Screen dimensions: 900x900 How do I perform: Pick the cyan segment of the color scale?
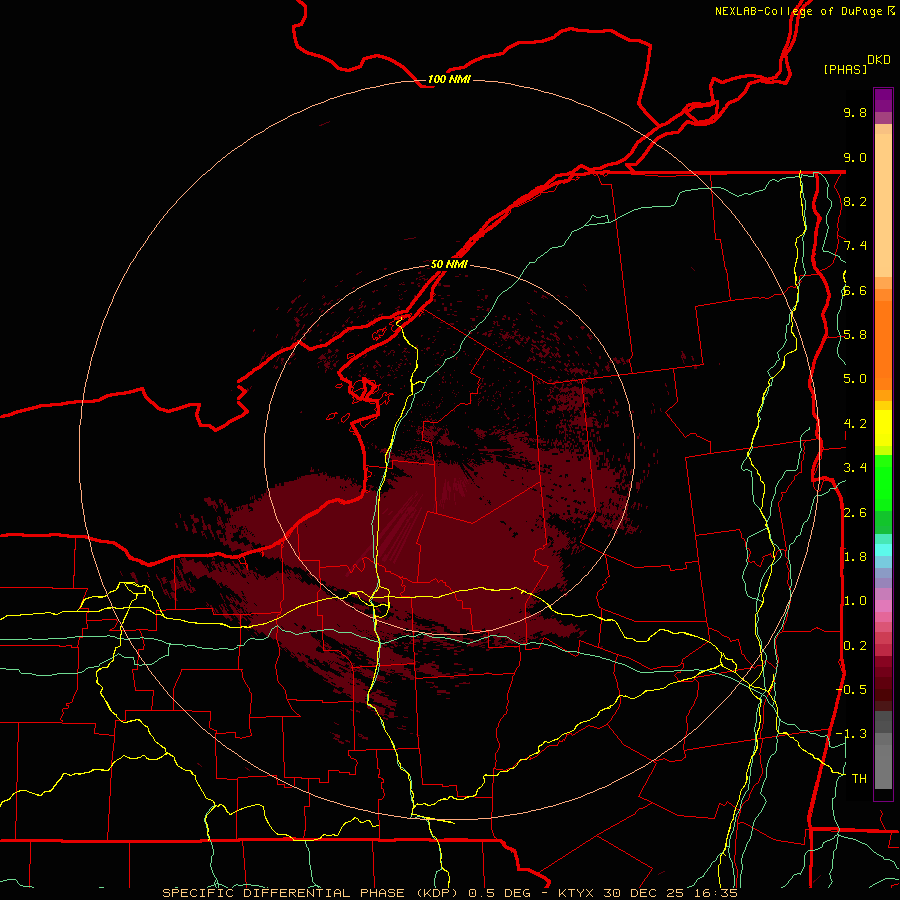[883, 550]
